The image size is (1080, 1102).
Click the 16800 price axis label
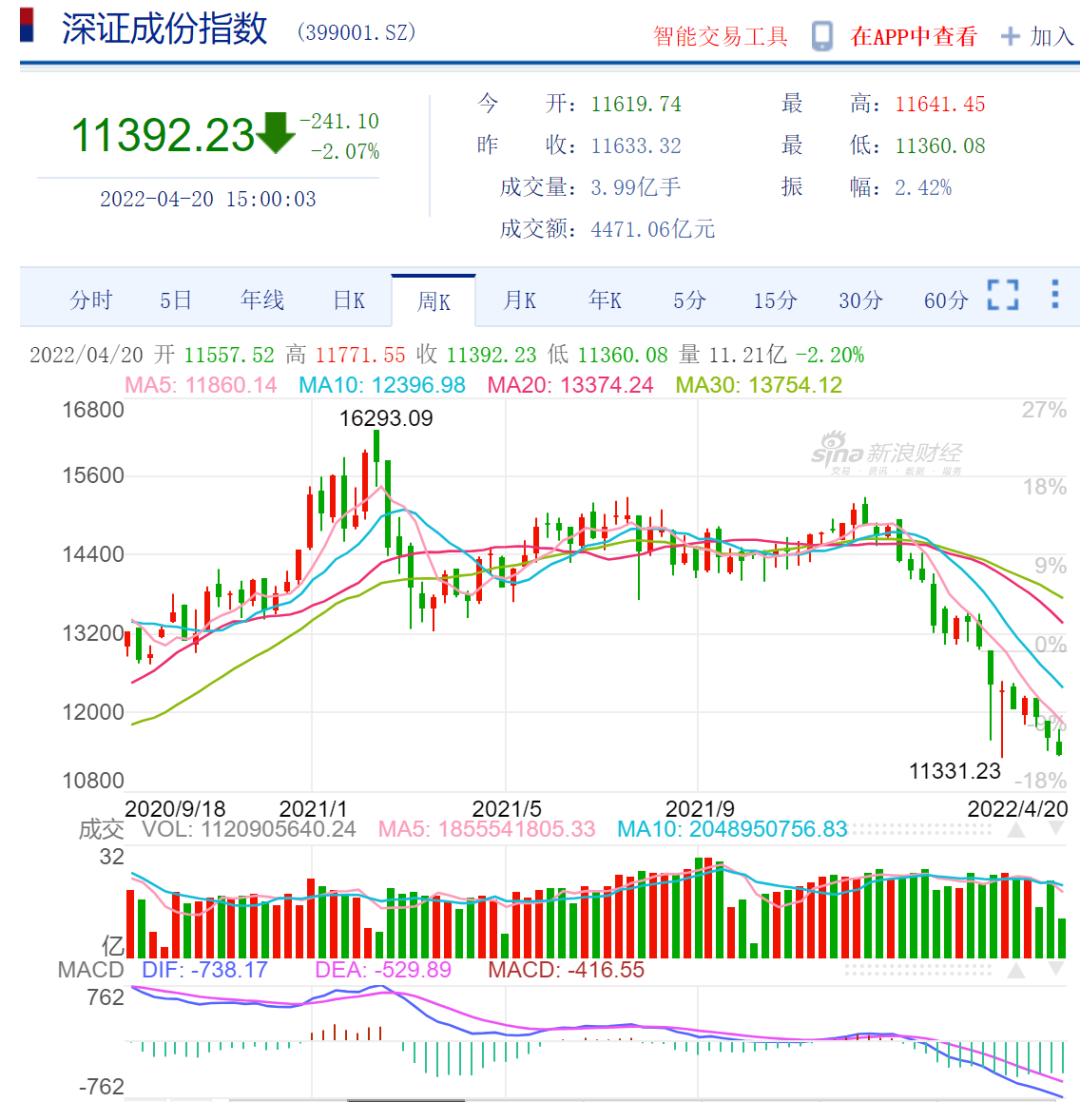93,410
